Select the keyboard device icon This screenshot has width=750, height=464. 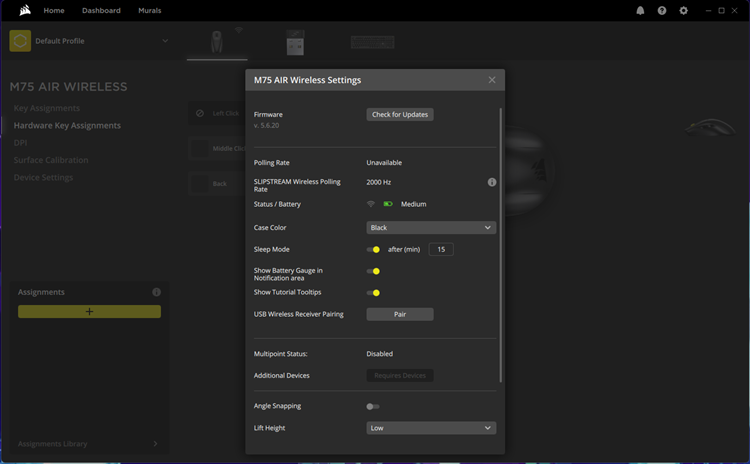tap(372, 43)
